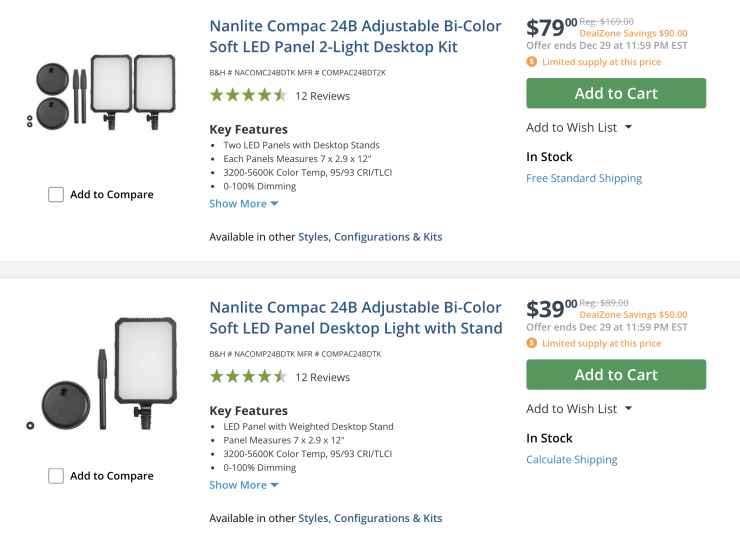Viewport: 740px width, 536px height.
Task: Click orange limited supply icon for $79 item
Action: [x=532, y=62]
